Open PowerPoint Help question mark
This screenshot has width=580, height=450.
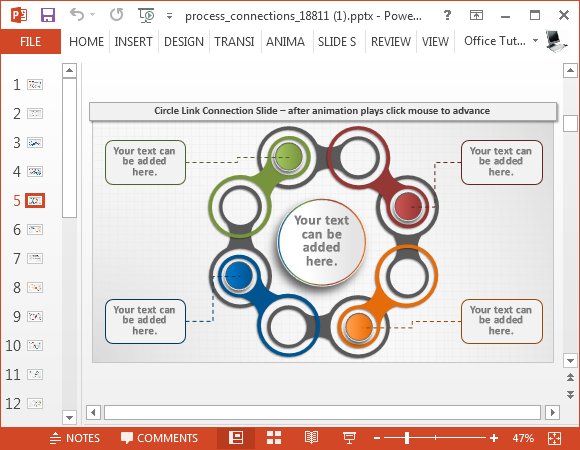[447, 15]
